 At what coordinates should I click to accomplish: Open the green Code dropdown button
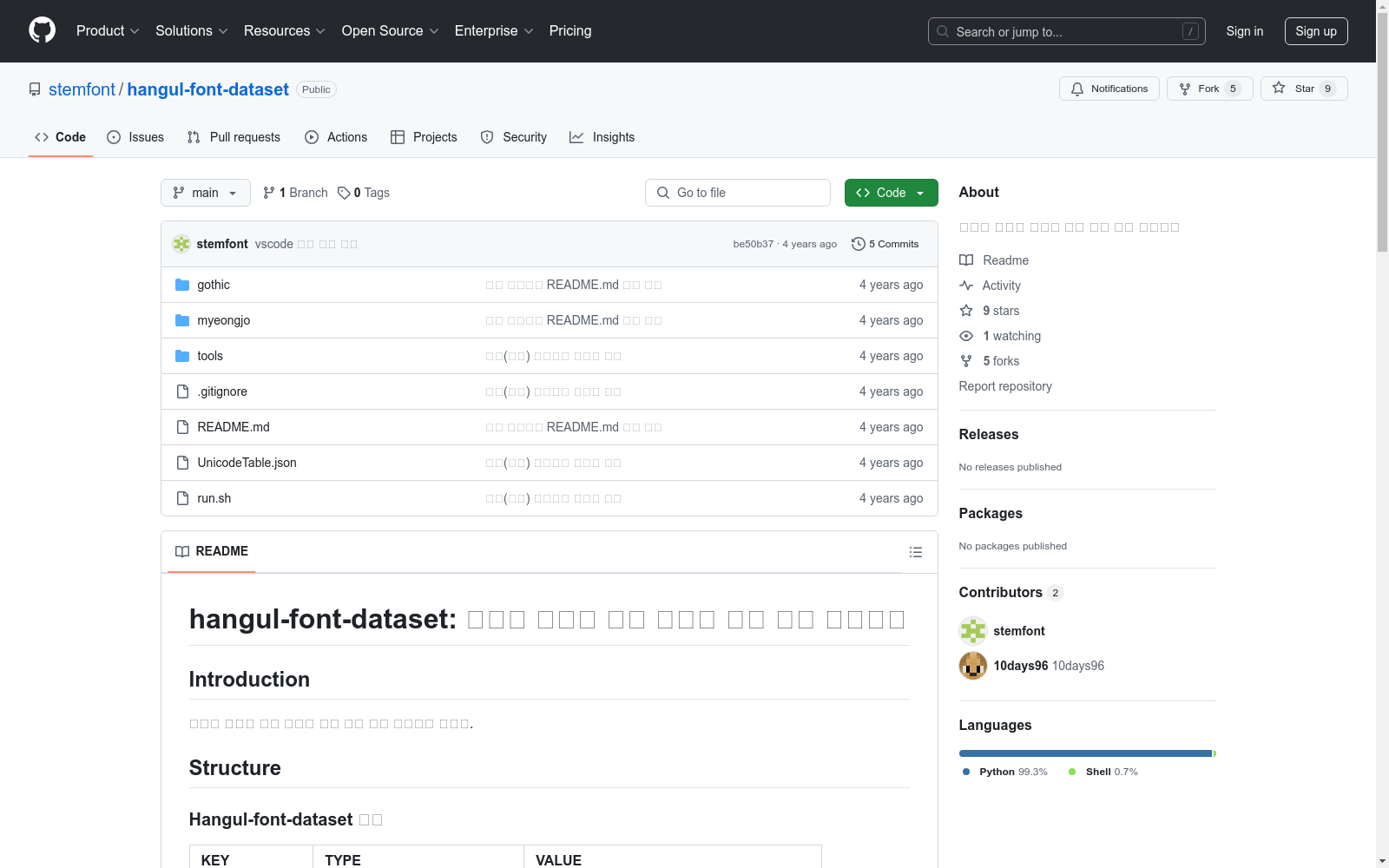[891, 193]
